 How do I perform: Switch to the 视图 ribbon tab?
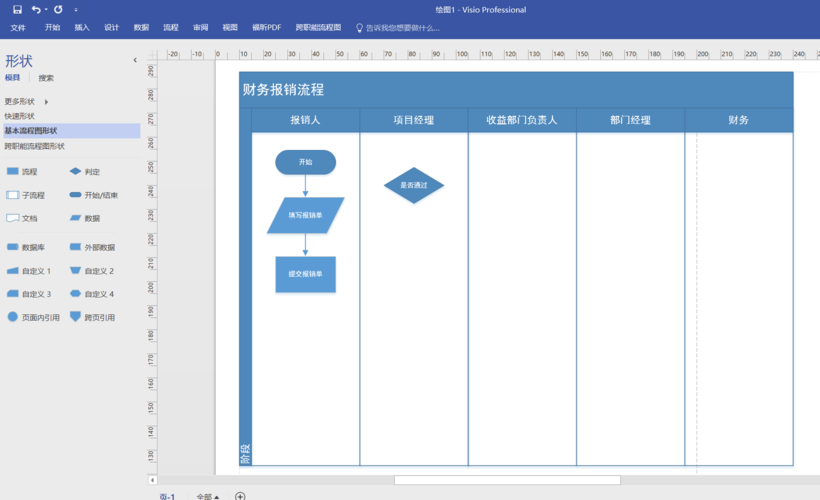tap(230, 28)
